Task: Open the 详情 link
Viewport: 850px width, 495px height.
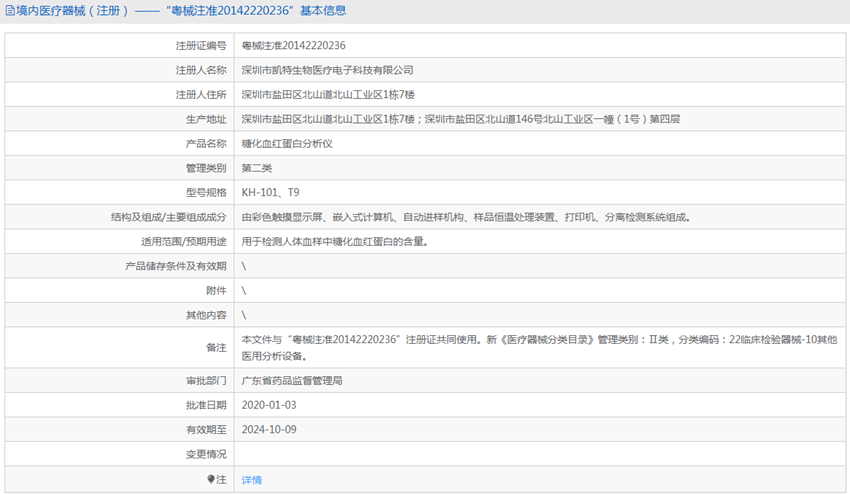Action: coord(252,480)
